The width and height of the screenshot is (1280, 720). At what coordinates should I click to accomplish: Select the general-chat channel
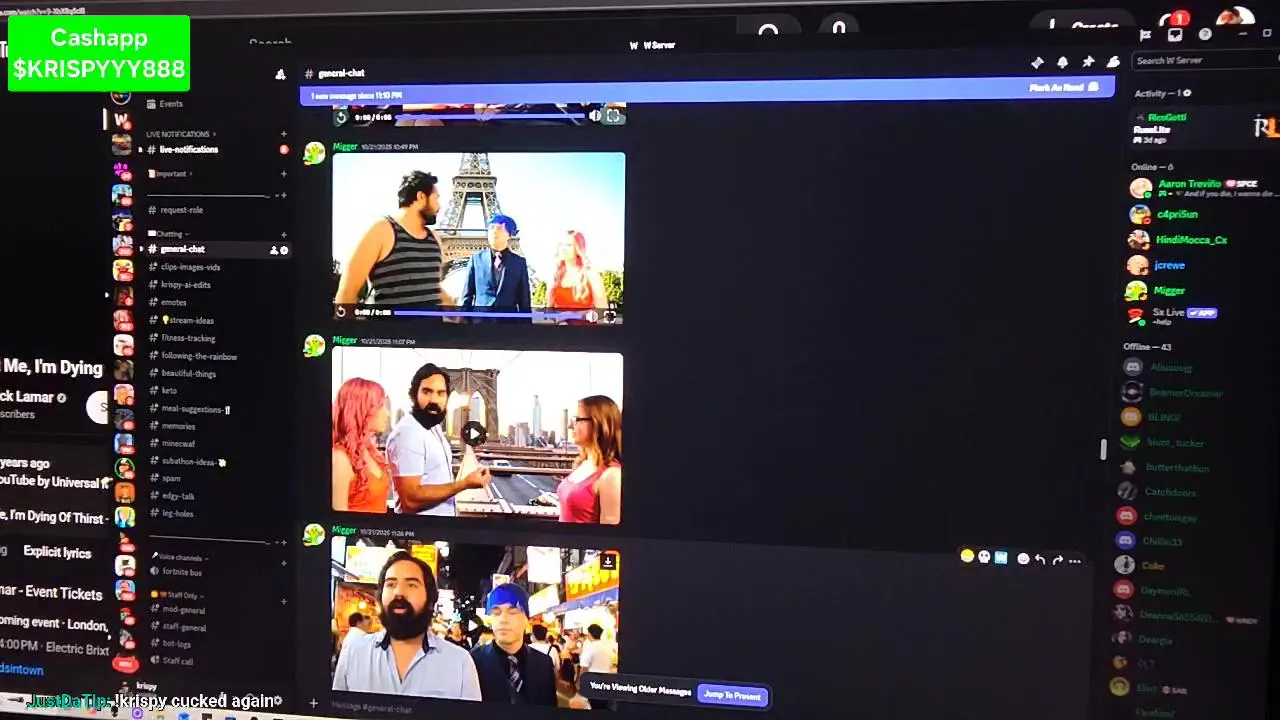point(182,249)
